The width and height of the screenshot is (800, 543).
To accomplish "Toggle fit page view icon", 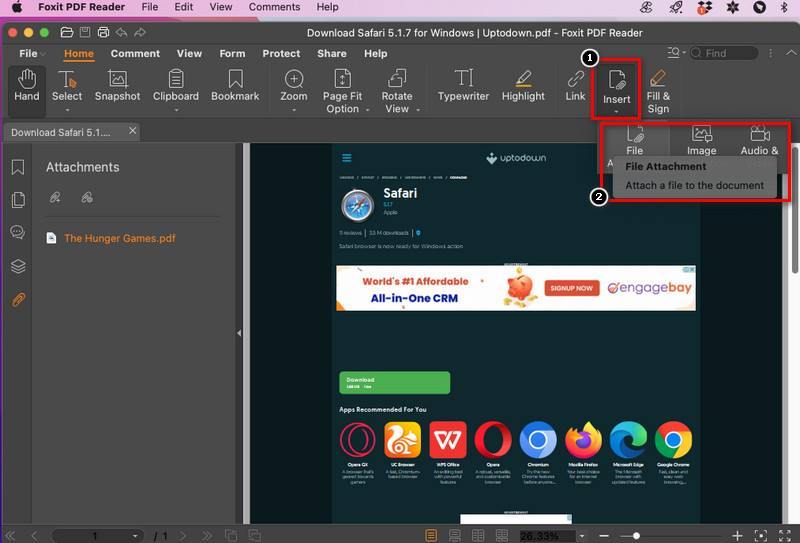I will (760, 535).
